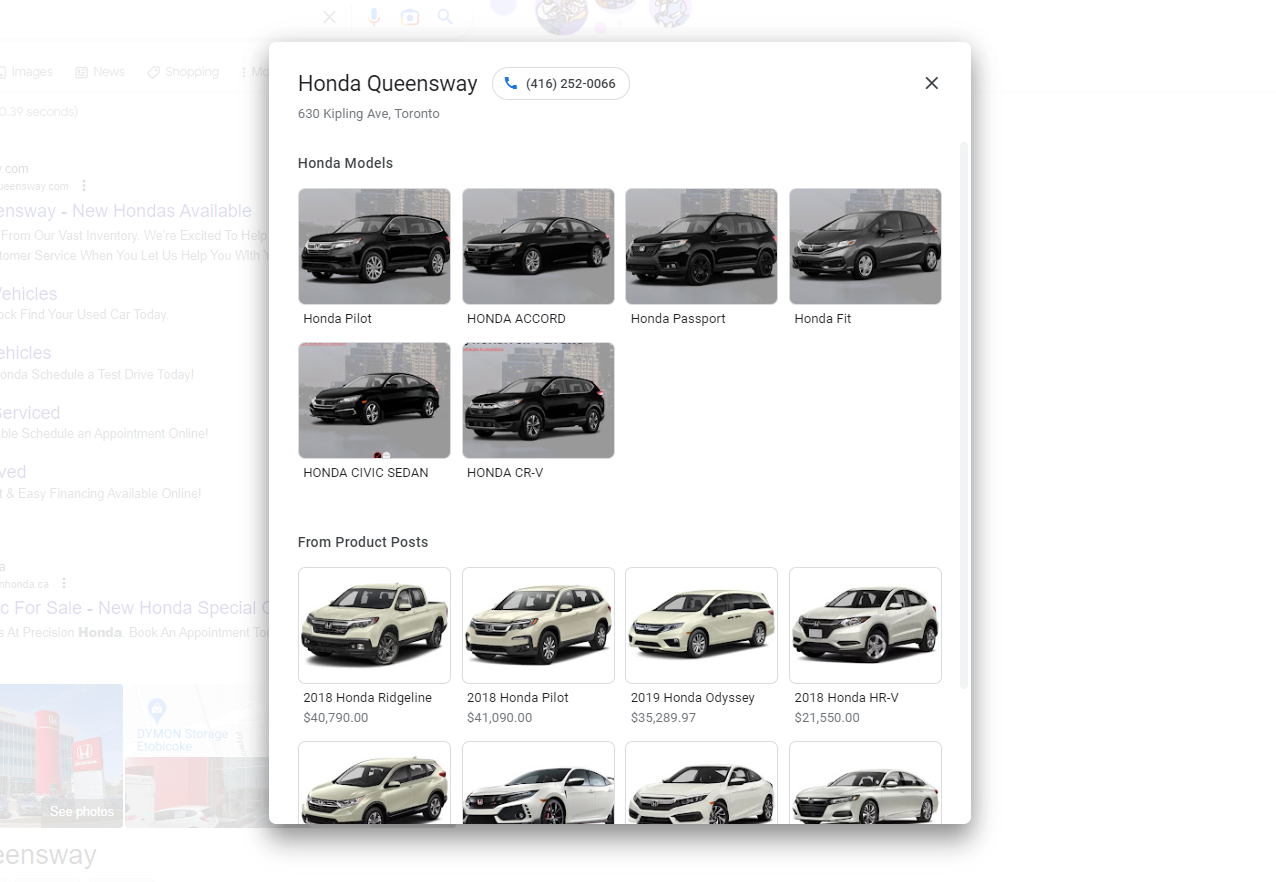View the 2018 Honda Ridgeline product post
Image resolution: width=1276 pixels, height=882 pixels.
click(374, 626)
